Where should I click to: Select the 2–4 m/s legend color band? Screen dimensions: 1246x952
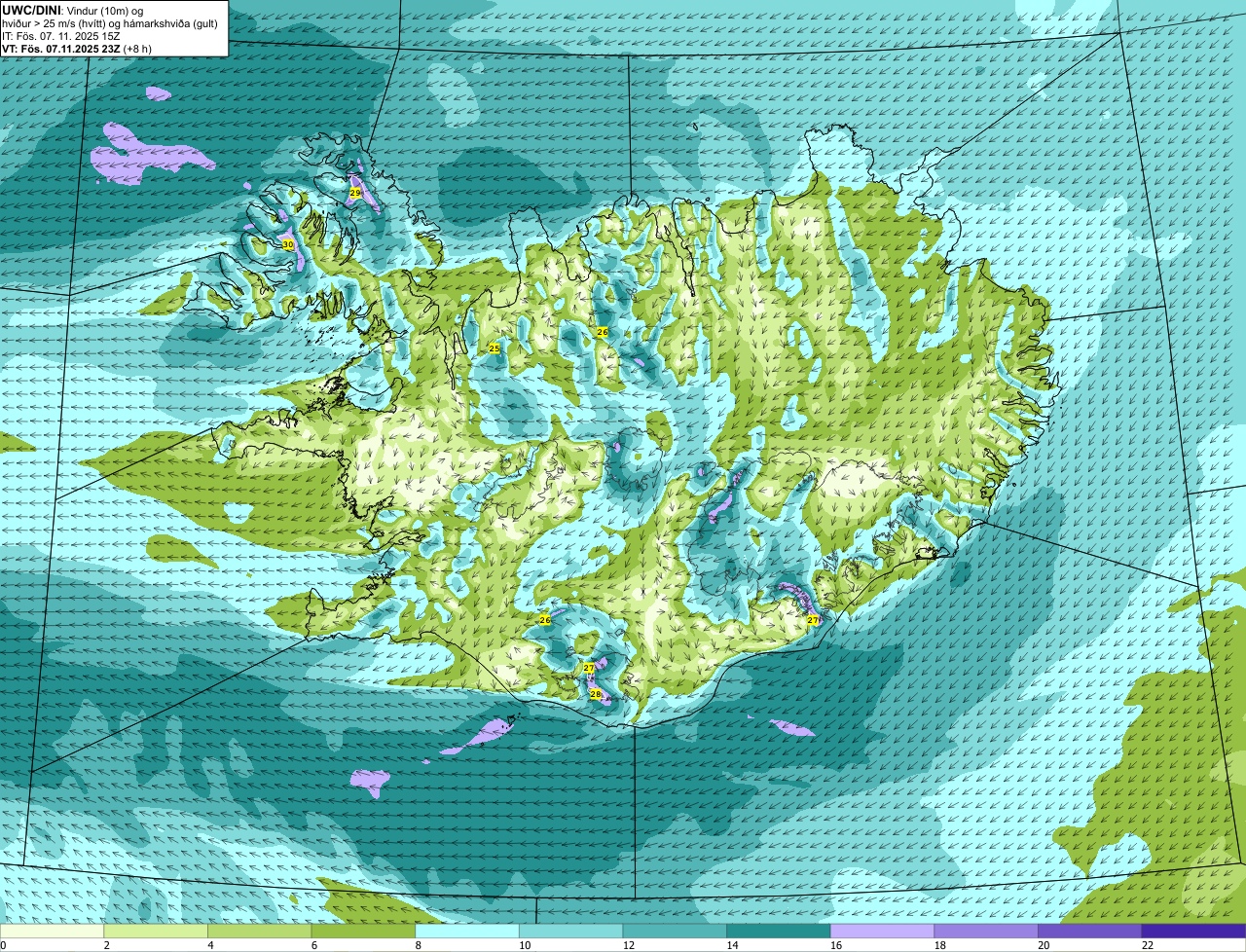[156, 932]
